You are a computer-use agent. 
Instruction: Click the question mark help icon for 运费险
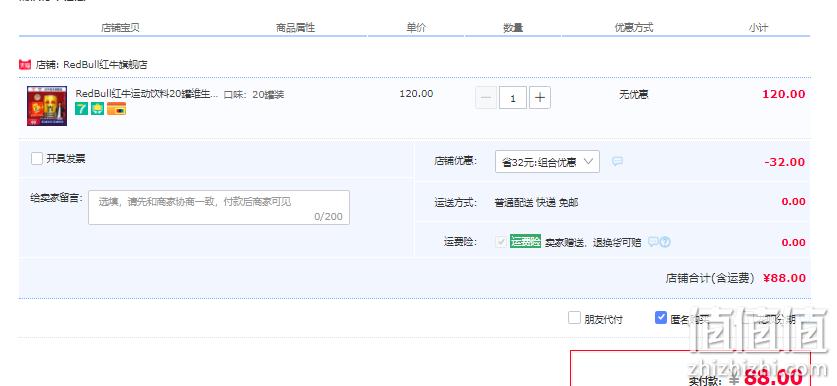pyautogui.click(x=665, y=242)
